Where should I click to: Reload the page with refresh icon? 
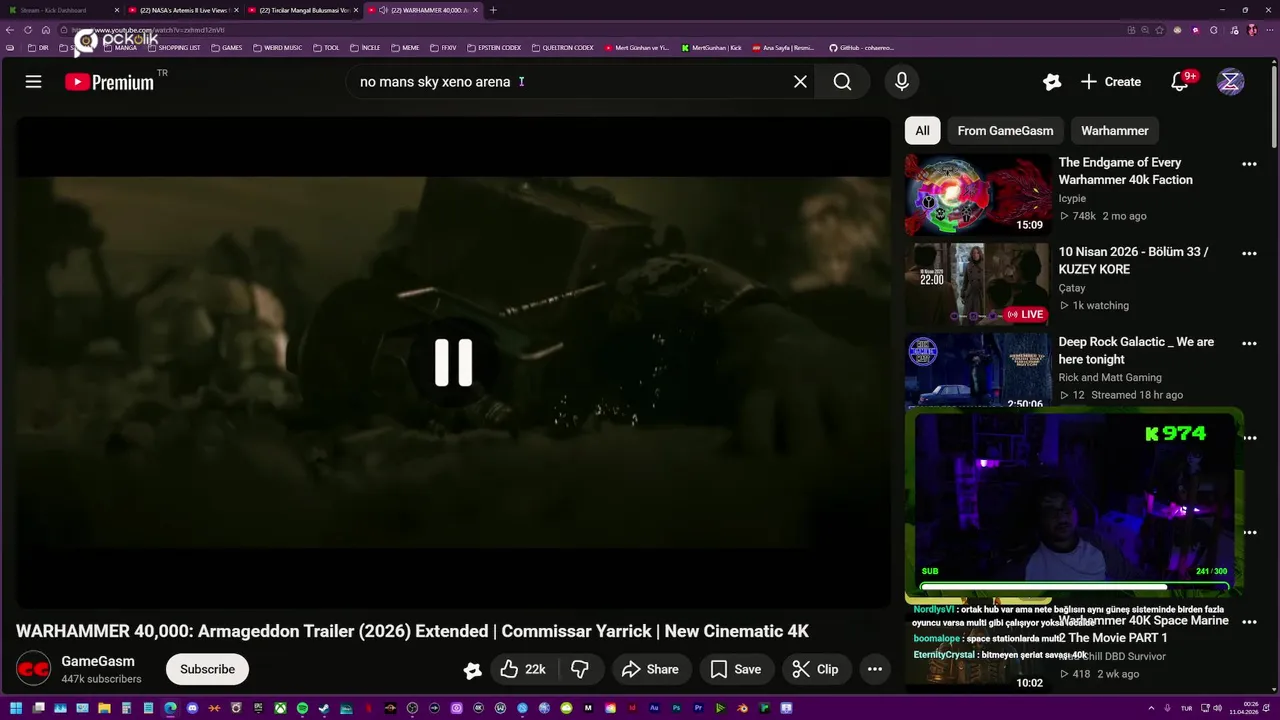[28, 30]
